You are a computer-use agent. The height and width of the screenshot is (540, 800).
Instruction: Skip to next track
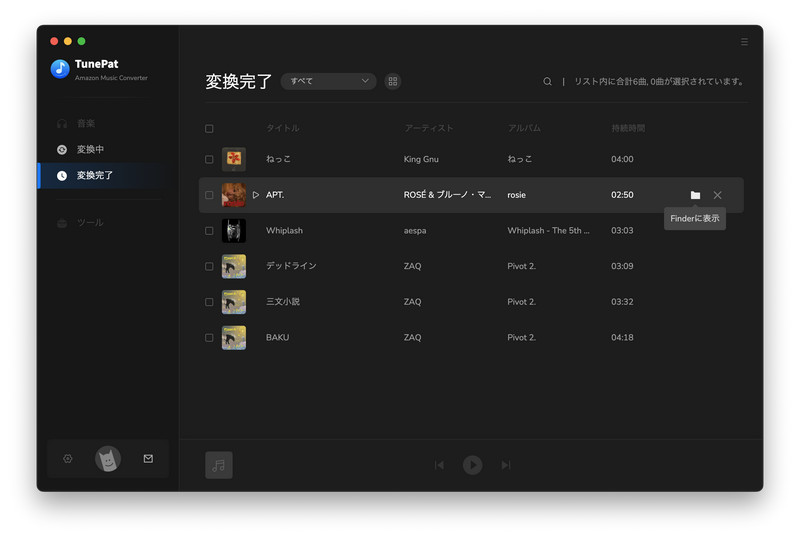506,465
